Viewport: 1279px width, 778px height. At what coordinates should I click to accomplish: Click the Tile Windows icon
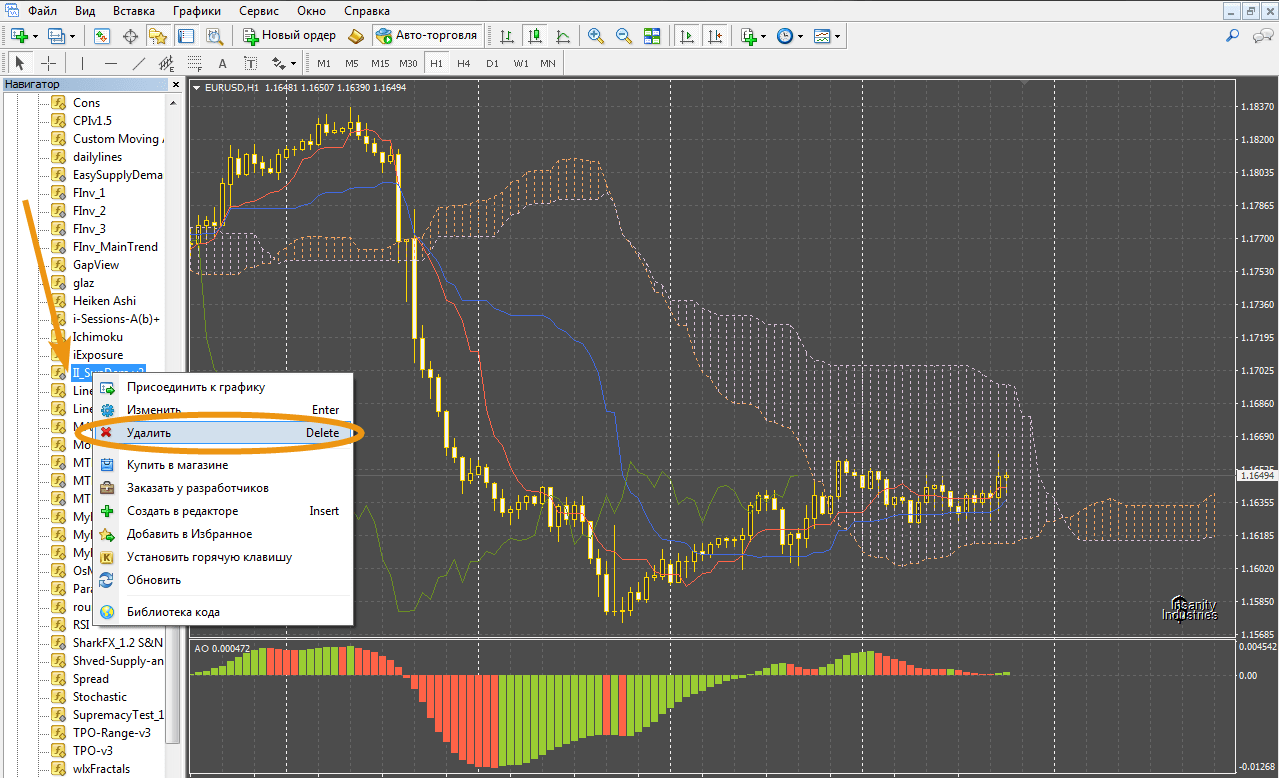pos(652,36)
